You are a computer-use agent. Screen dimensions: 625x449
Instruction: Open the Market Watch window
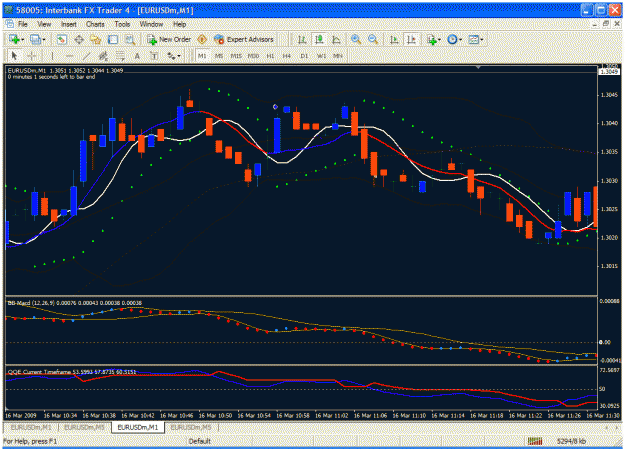click(61, 39)
